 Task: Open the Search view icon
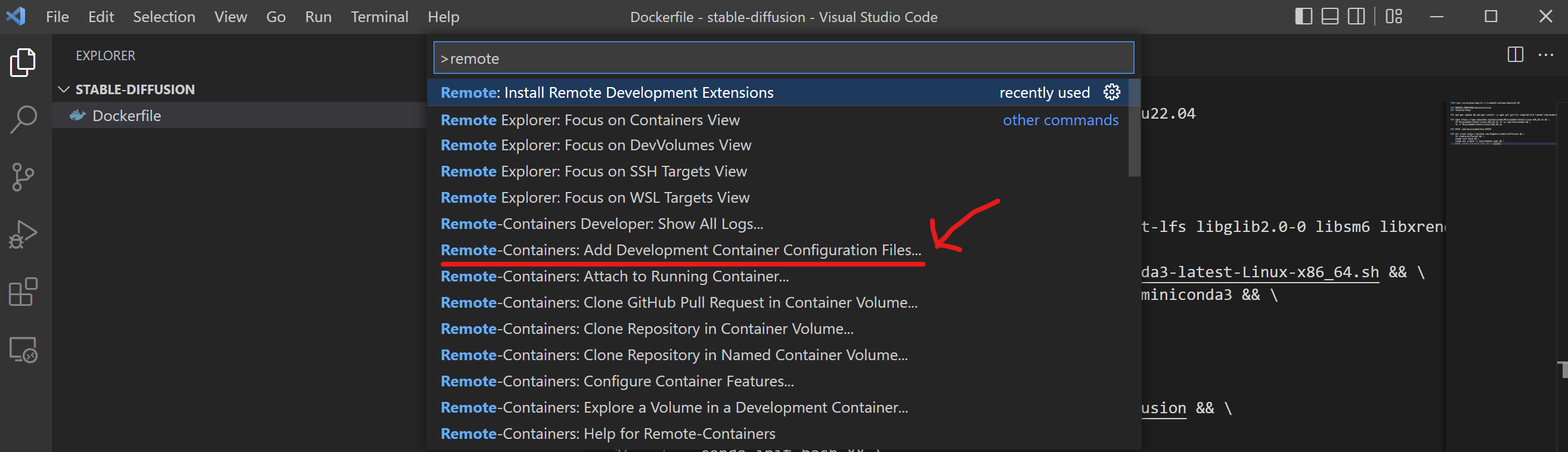click(23, 119)
